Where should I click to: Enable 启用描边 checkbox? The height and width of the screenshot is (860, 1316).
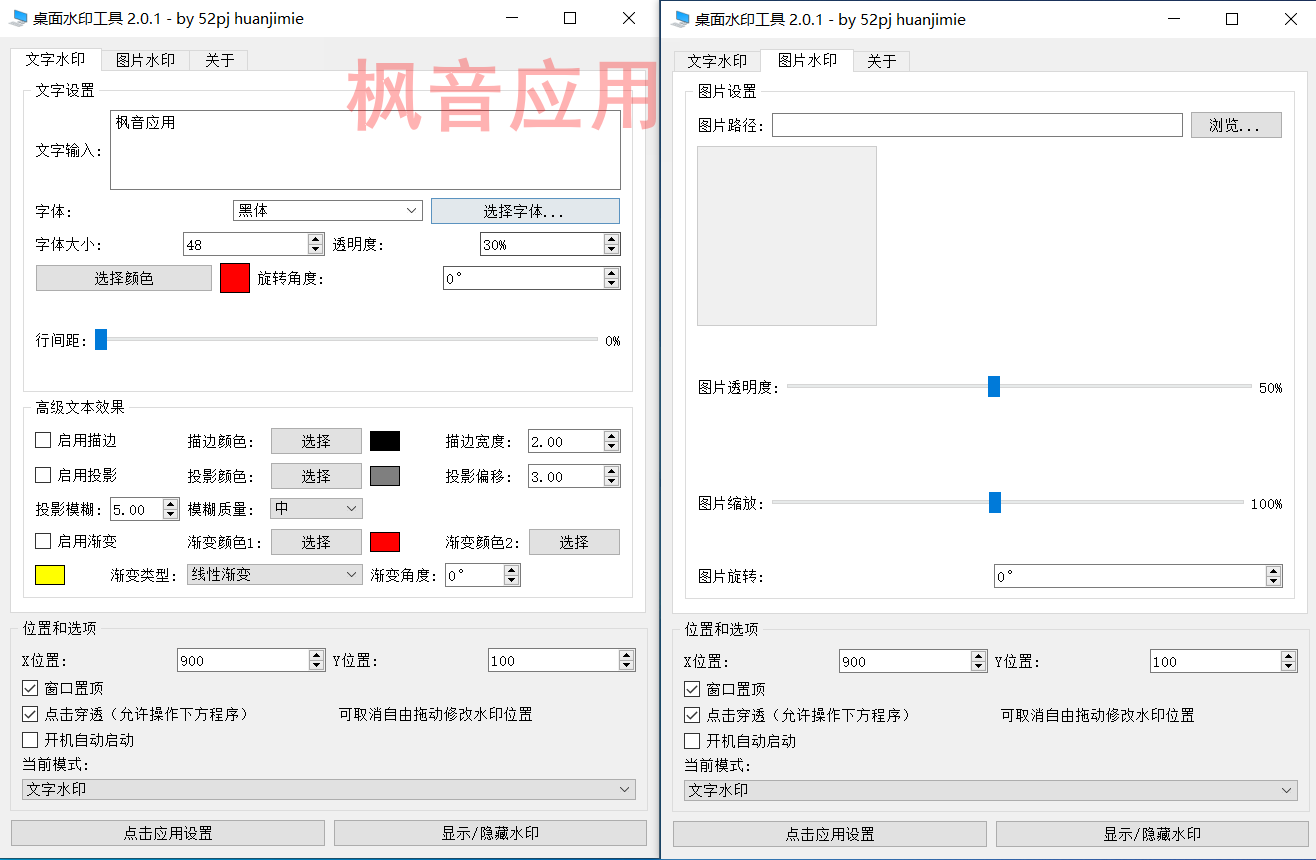(x=43, y=440)
